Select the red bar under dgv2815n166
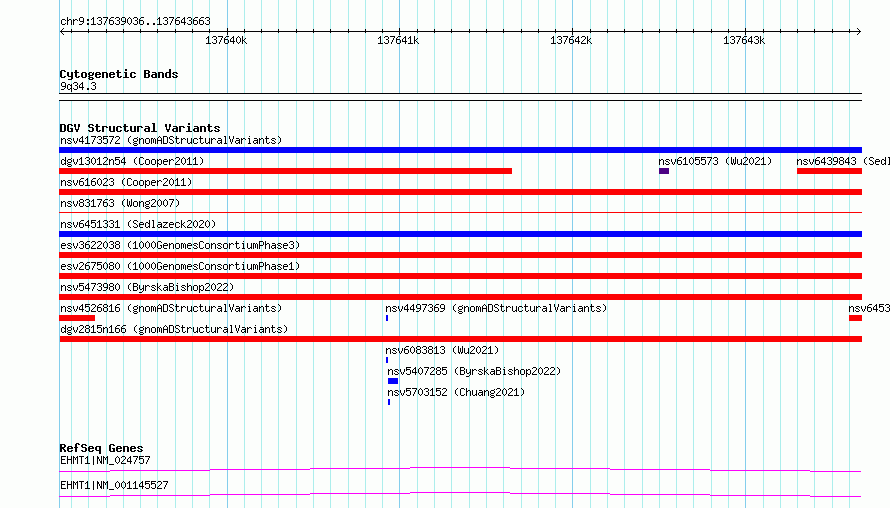 pos(460,339)
